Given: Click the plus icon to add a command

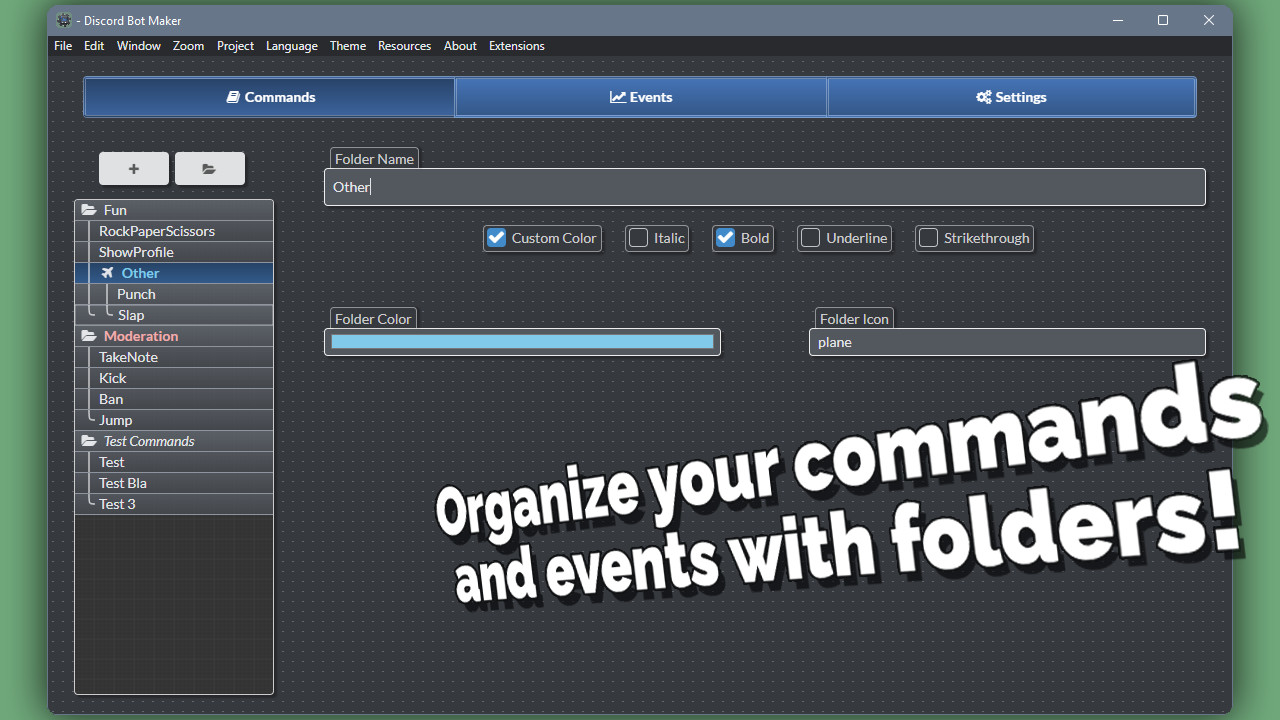Looking at the screenshot, I should coord(133,168).
